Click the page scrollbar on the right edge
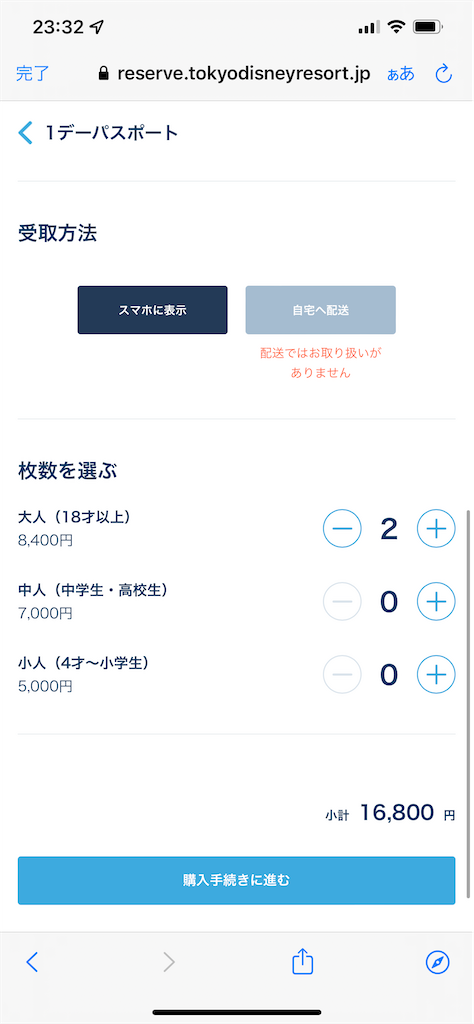Image resolution: width=474 pixels, height=1024 pixels. [x=468, y=703]
